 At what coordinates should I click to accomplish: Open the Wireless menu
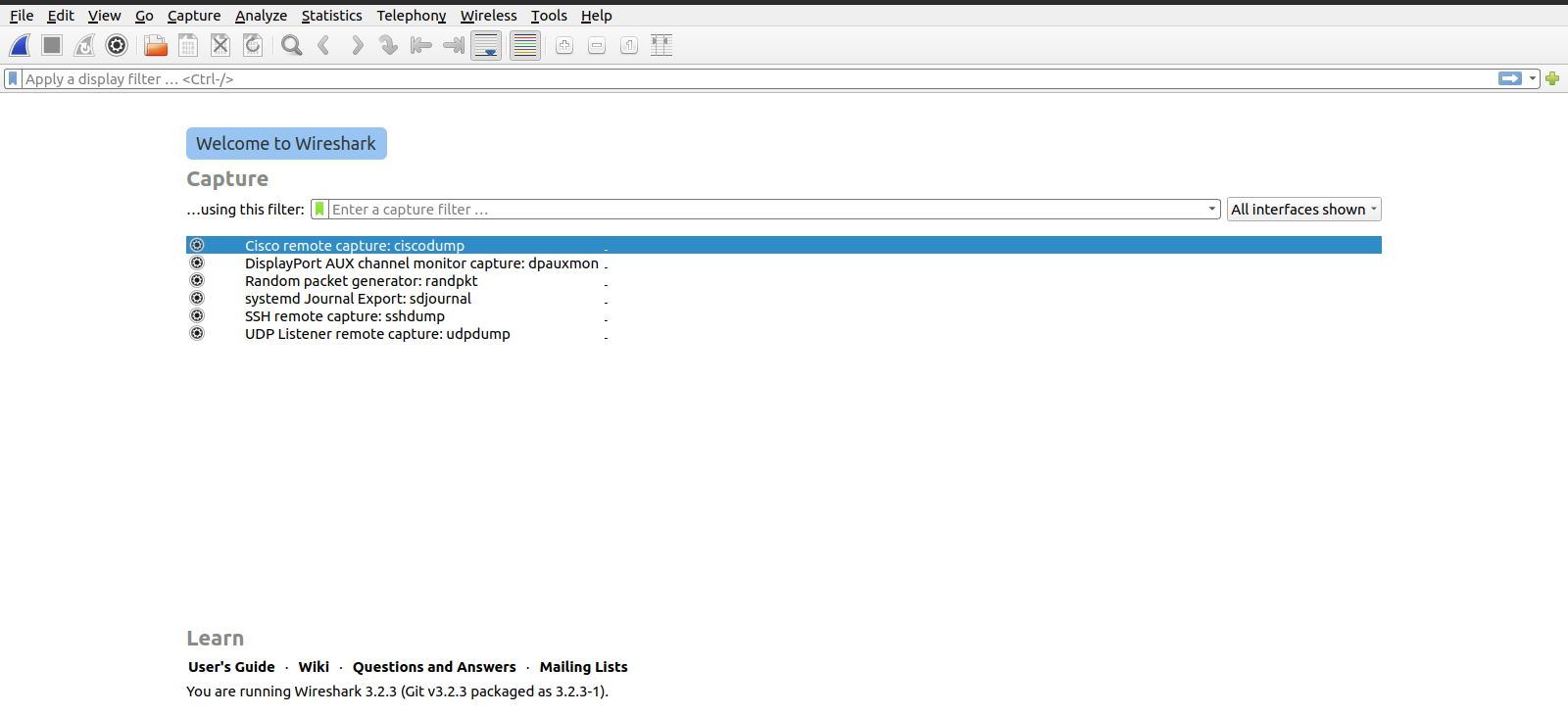(488, 16)
